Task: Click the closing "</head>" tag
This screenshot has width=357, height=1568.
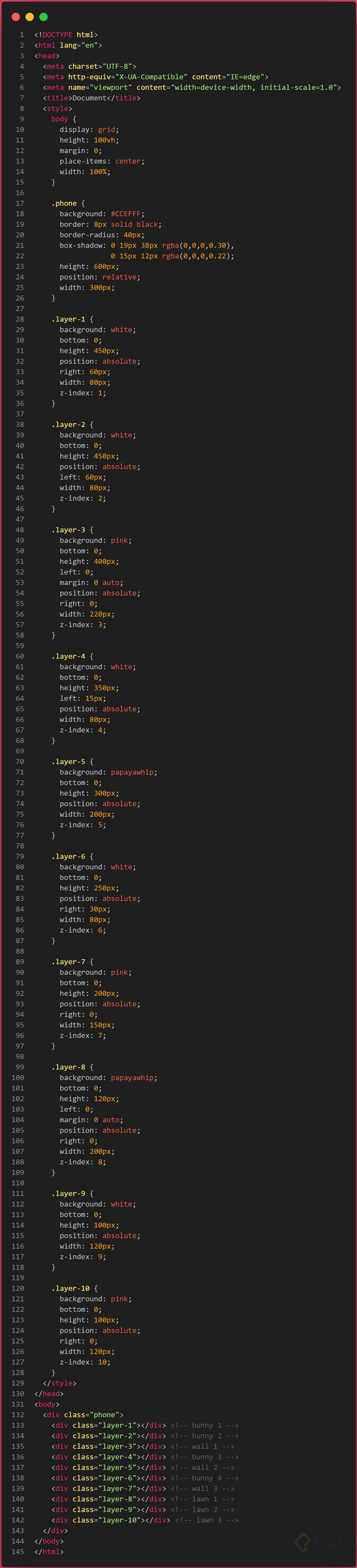Action: (49, 1394)
